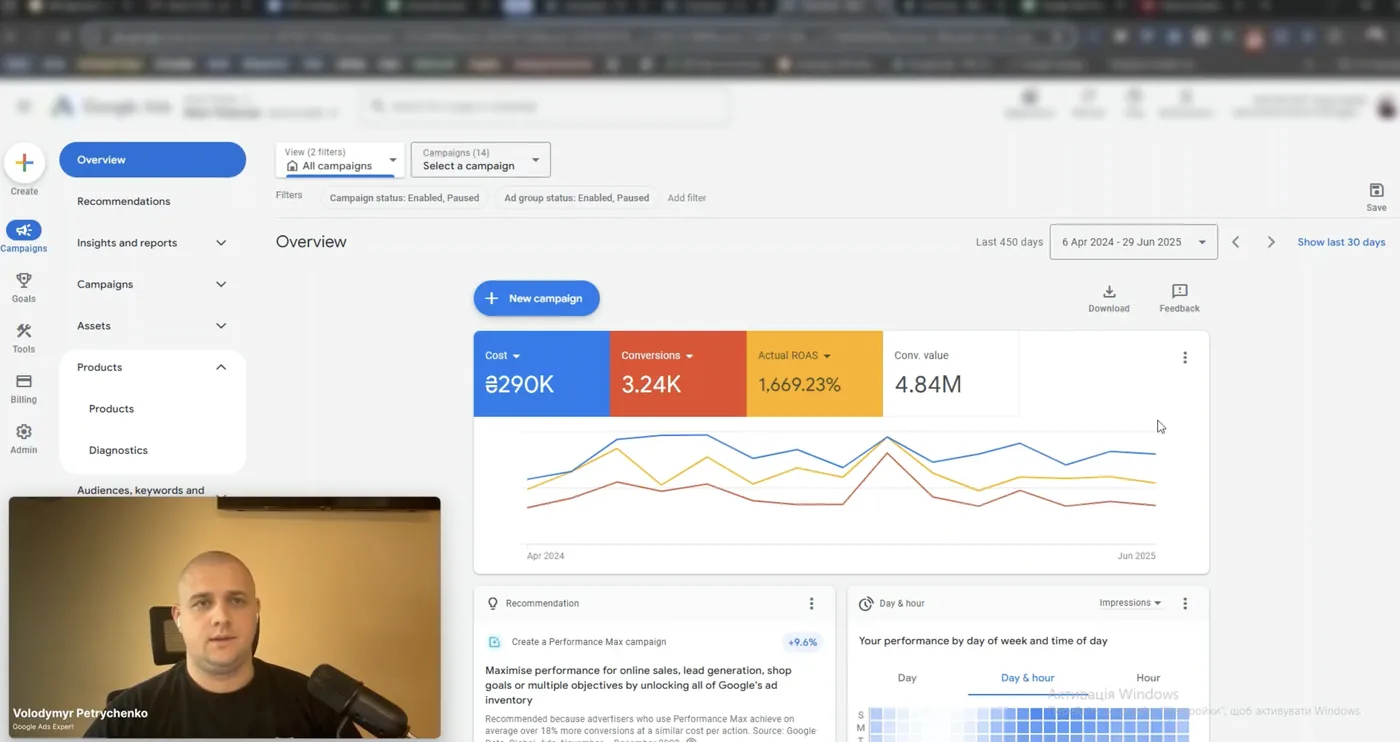Open the Billing card icon
1400x742 pixels.
(24, 381)
